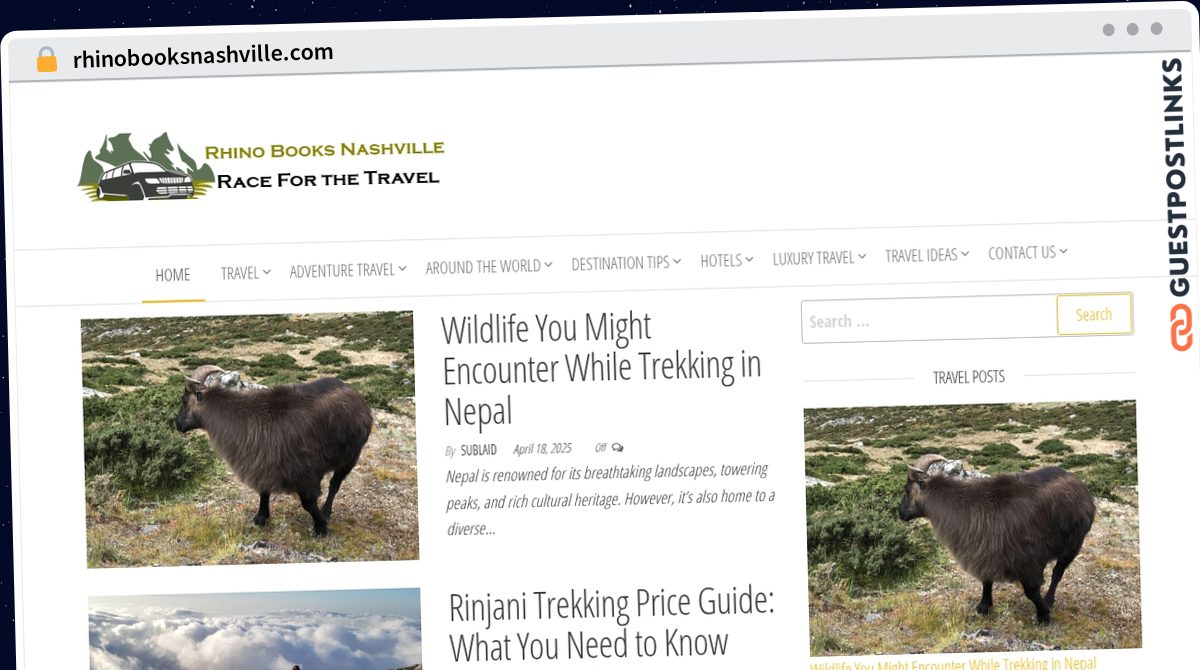Go to the Contact Us menu
Image resolution: width=1200 pixels, height=670 pixels.
[x=1022, y=253]
